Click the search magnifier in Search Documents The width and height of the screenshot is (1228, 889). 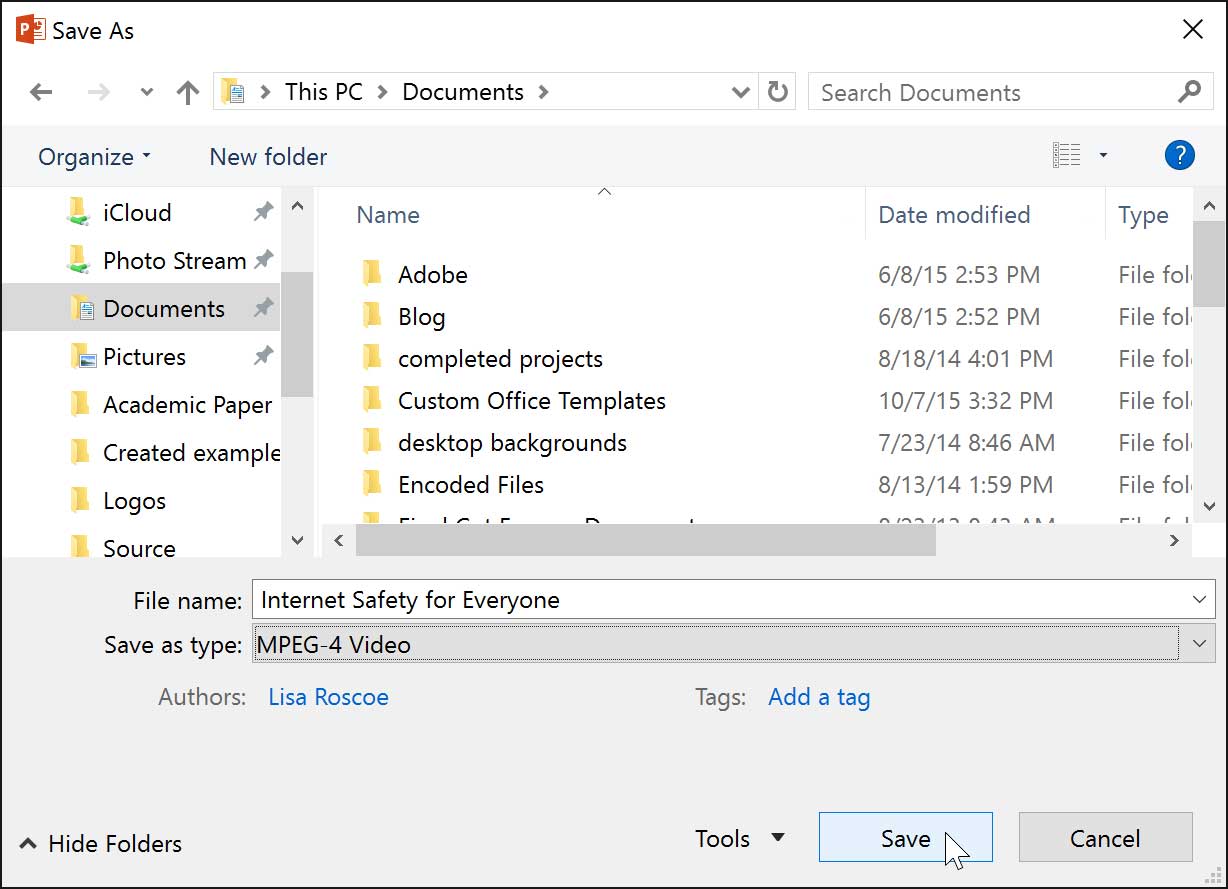coord(1188,91)
